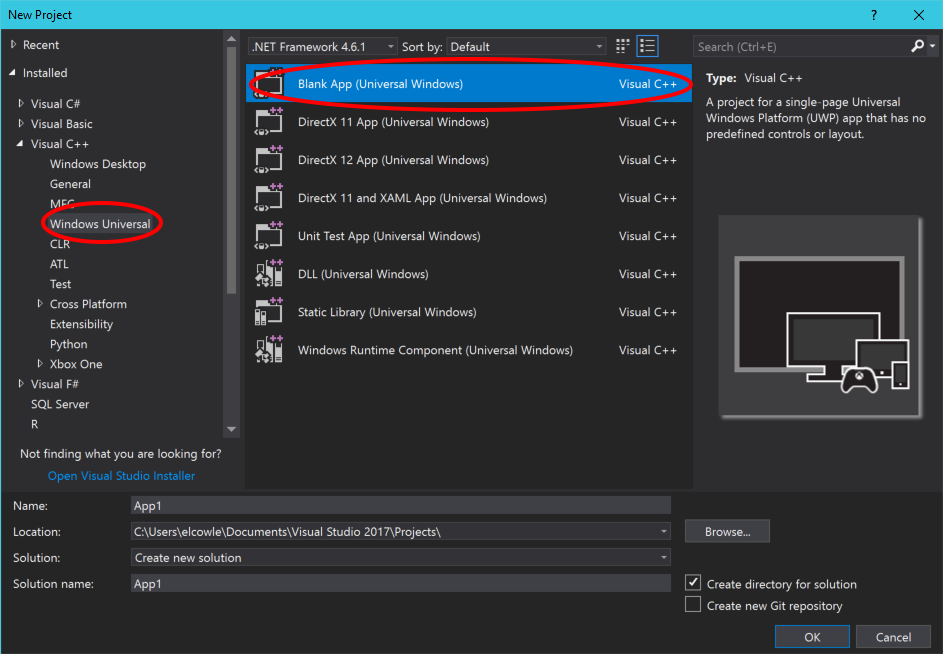Click the DLL (Universal Windows) template icon
The width and height of the screenshot is (943, 654).
click(268, 274)
